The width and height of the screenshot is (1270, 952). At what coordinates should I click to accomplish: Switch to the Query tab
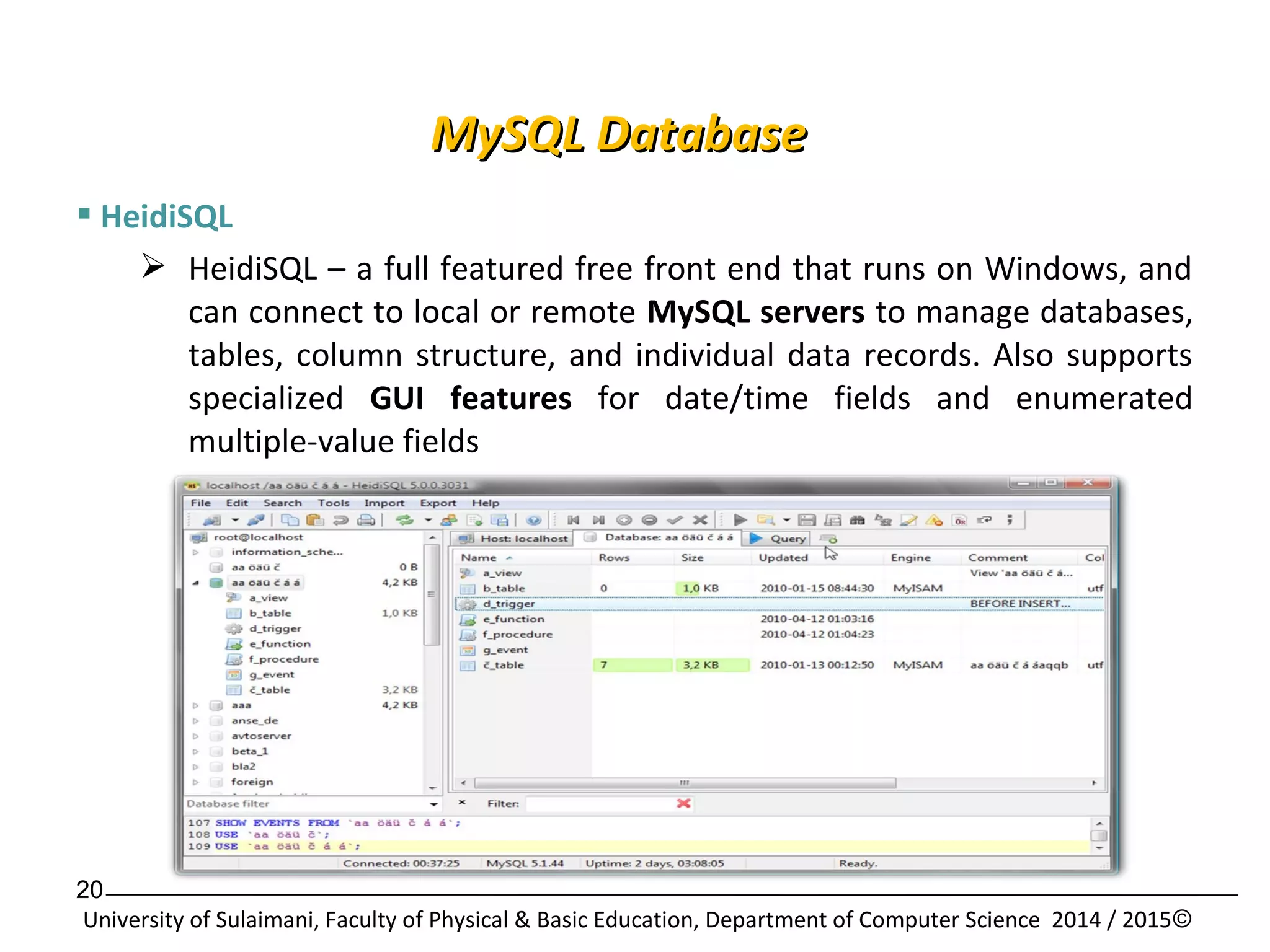point(778,539)
